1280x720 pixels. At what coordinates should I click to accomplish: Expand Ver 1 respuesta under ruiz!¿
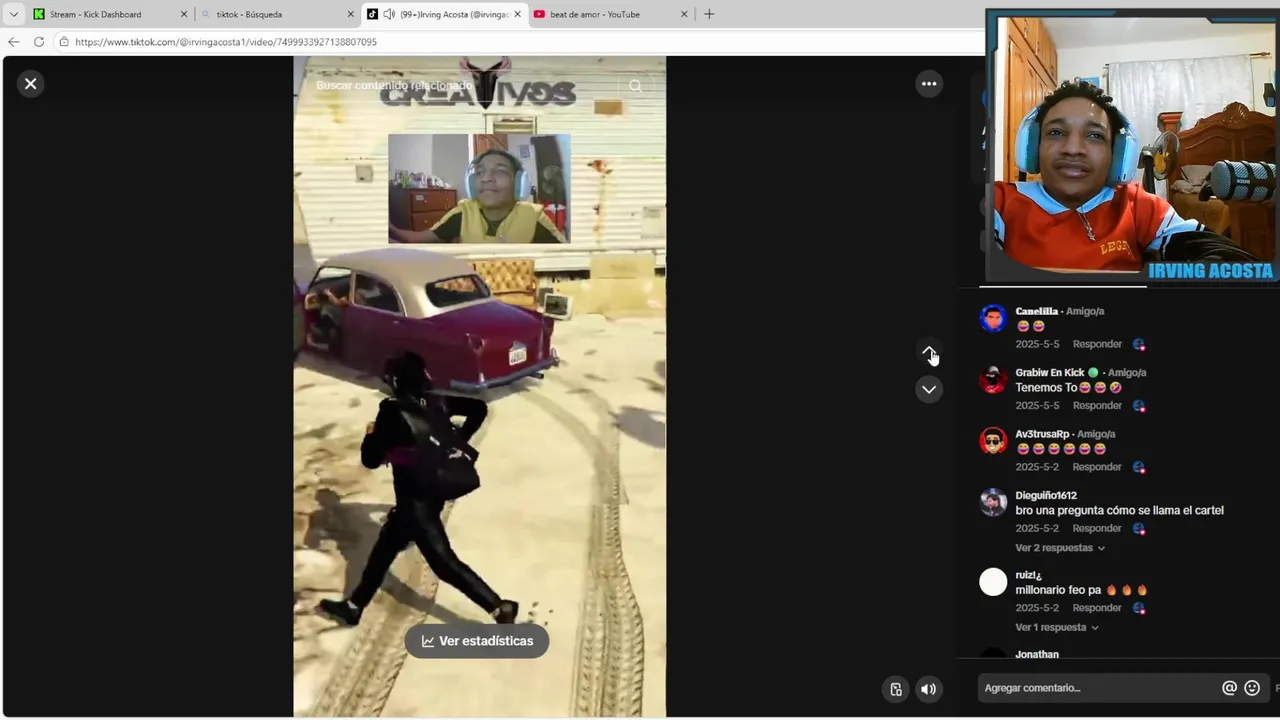pyautogui.click(x=1057, y=627)
